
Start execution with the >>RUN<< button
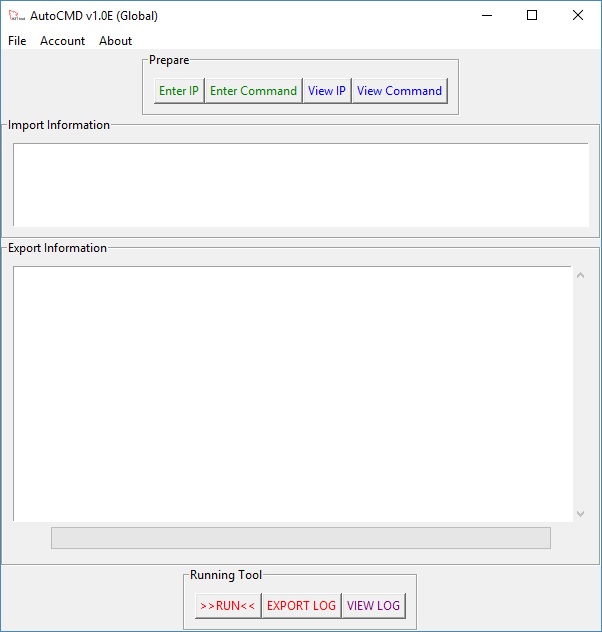pyautogui.click(x=228, y=605)
